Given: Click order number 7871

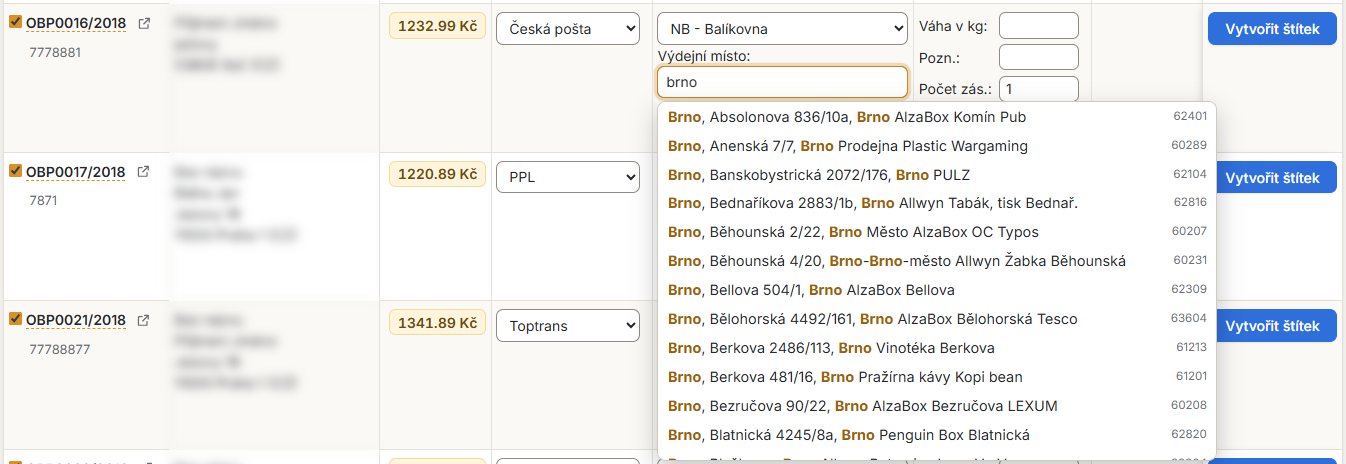Looking at the screenshot, I should (44, 200).
